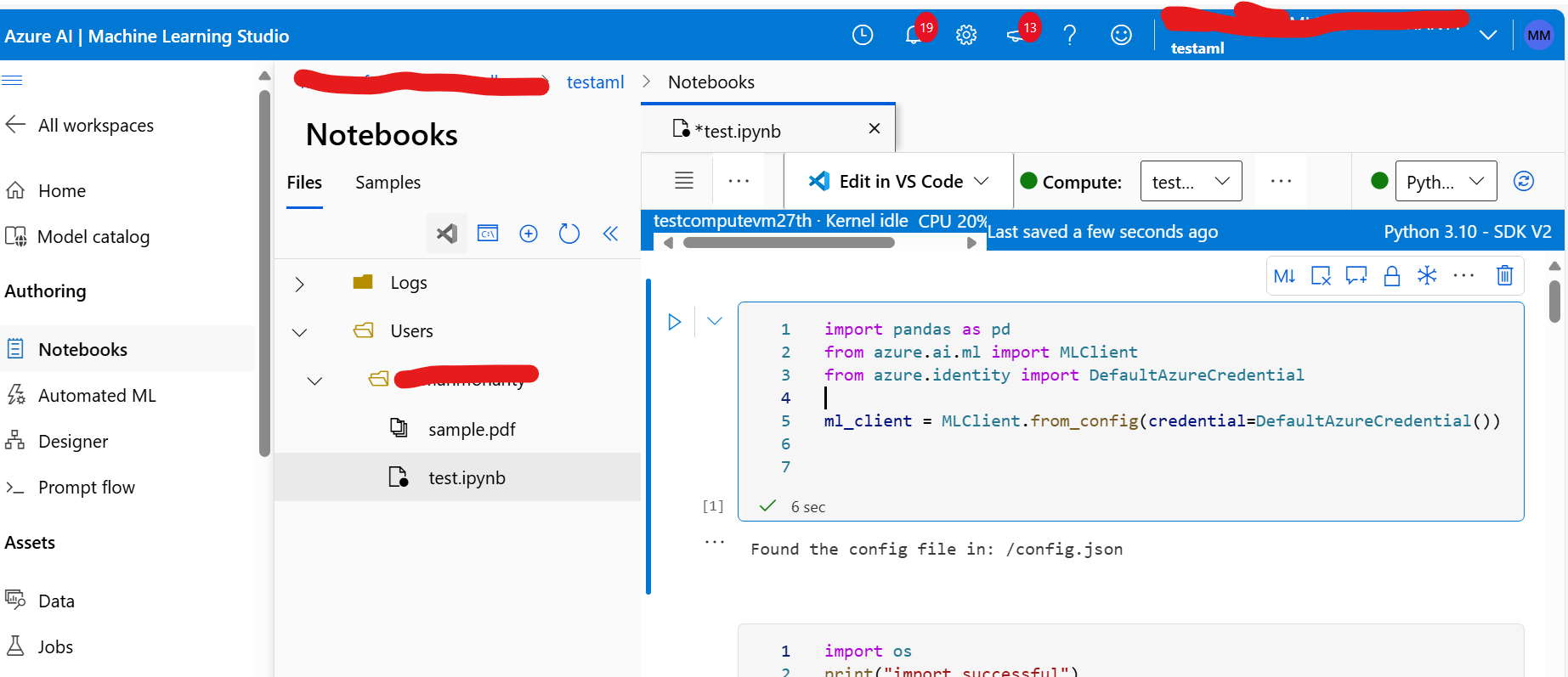Open terminal icon in Files toolbar
Viewport: 1568px width, 677px height.
tap(488, 234)
